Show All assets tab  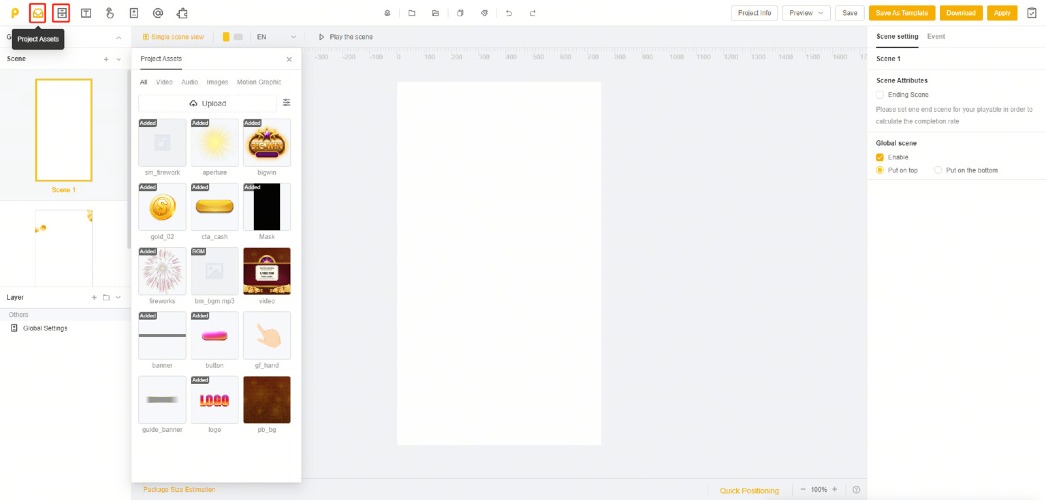pos(143,82)
